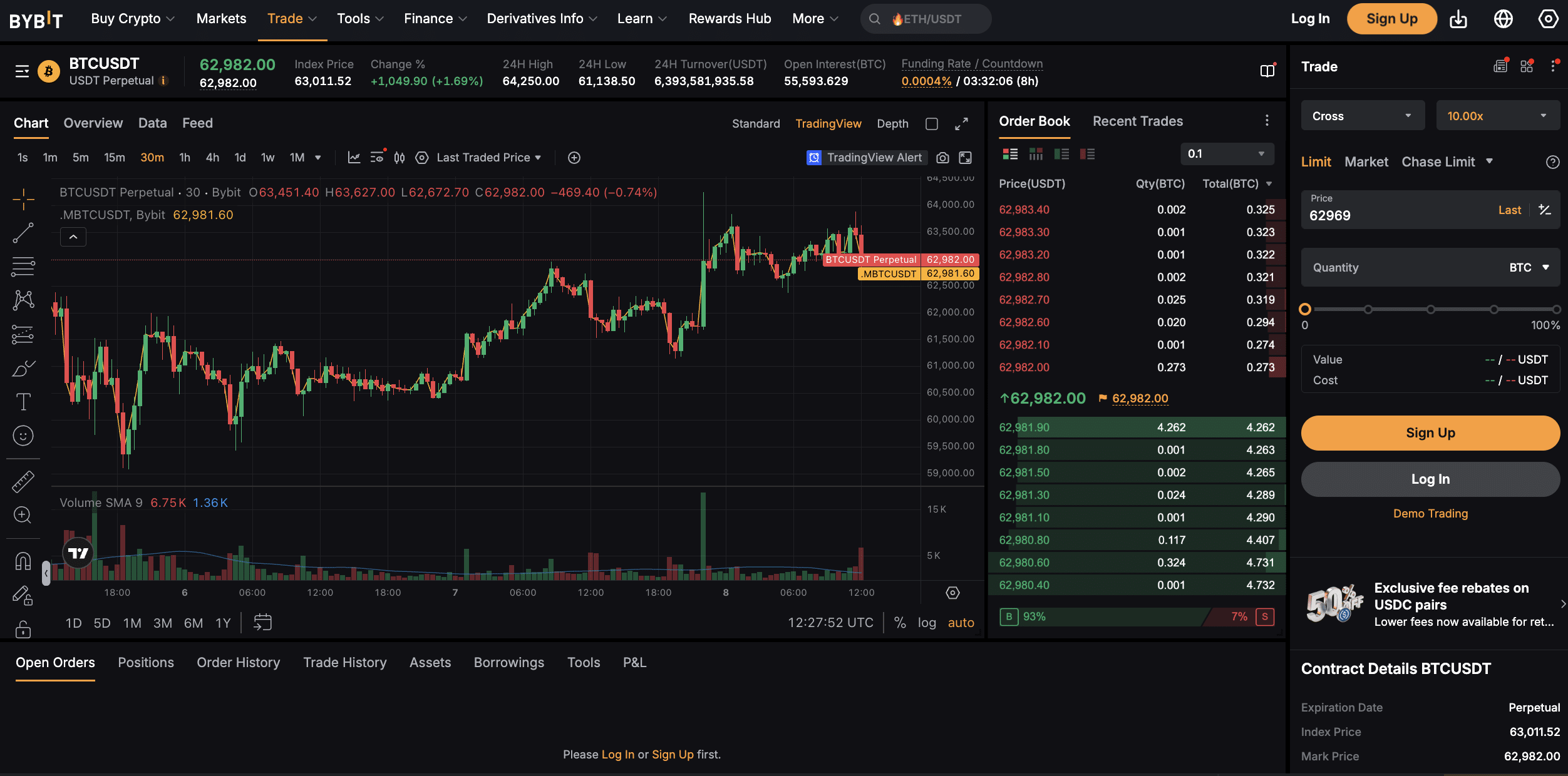Show both bids and asks order book view
The width and height of the screenshot is (1568, 776).
point(1010,154)
